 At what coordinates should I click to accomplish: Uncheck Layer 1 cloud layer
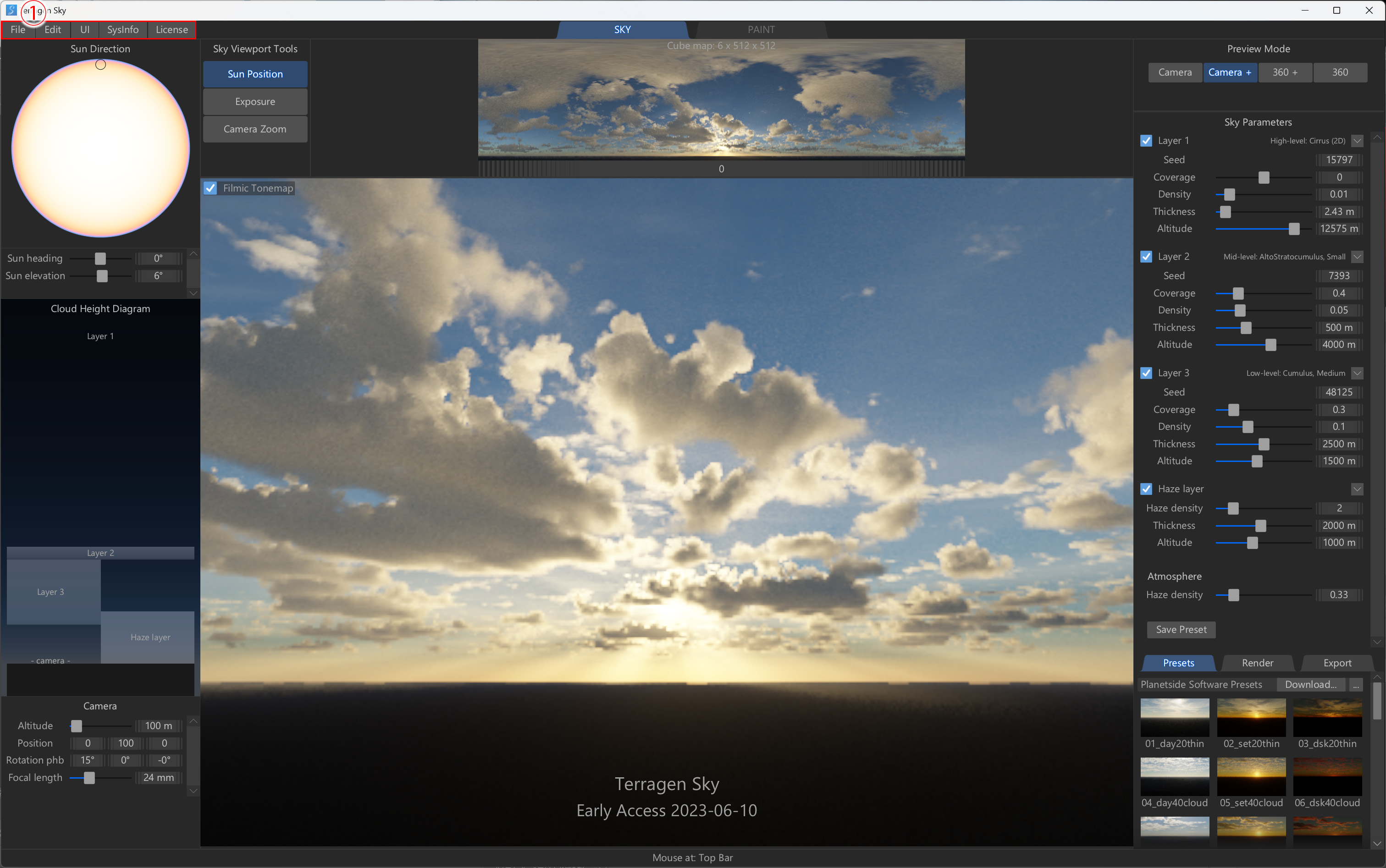click(x=1146, y=141)
